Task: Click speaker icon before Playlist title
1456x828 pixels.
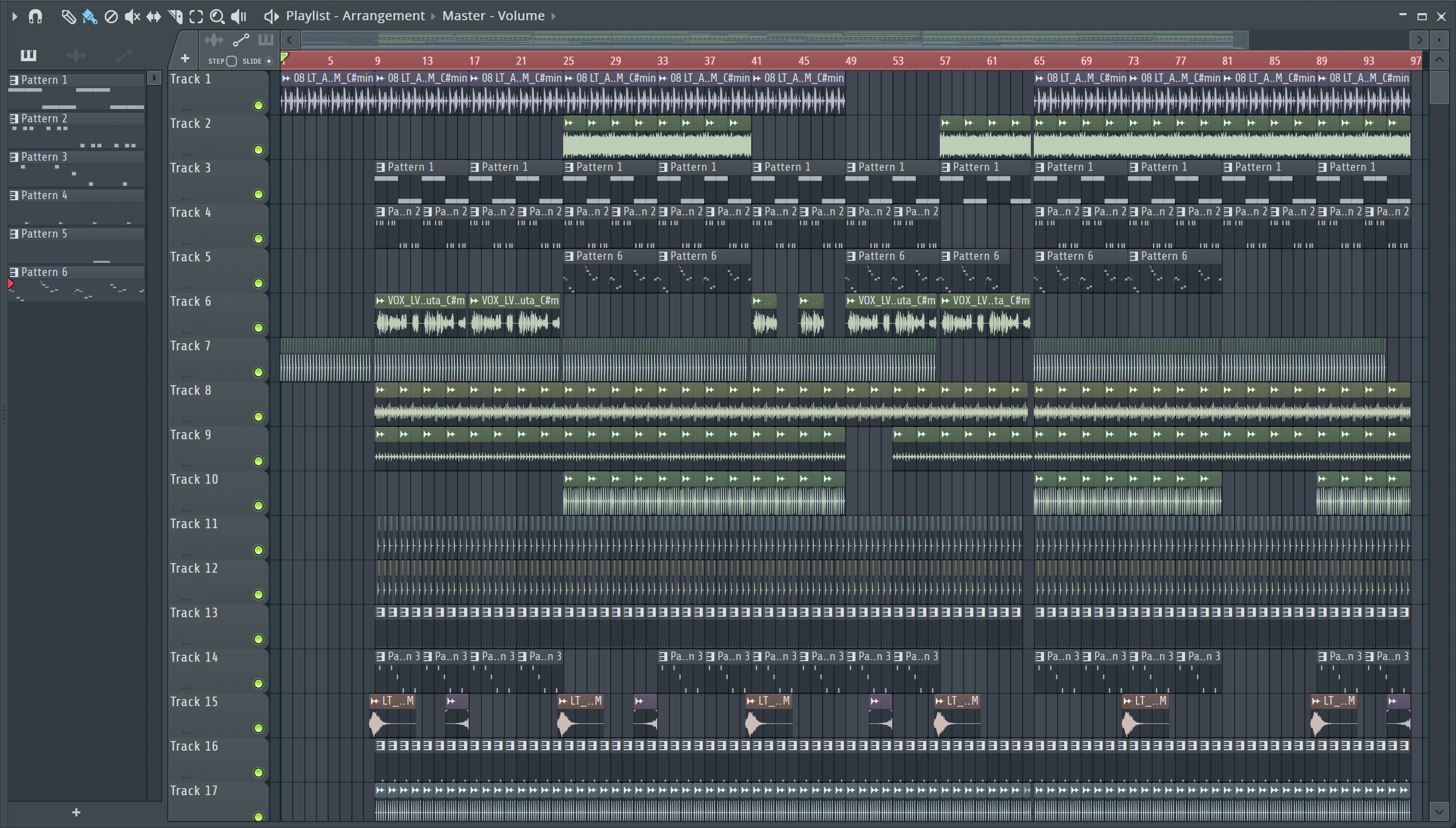Action: [x=271, y=17]
